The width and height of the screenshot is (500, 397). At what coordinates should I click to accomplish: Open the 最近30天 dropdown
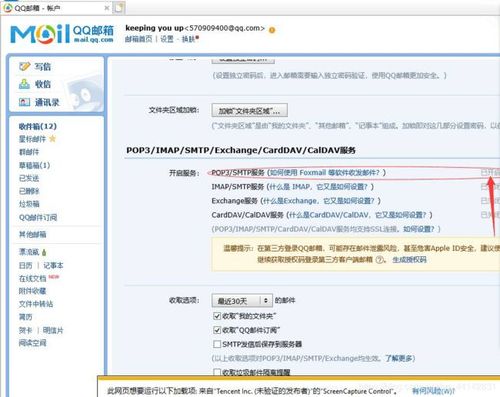tap(242, 301)
